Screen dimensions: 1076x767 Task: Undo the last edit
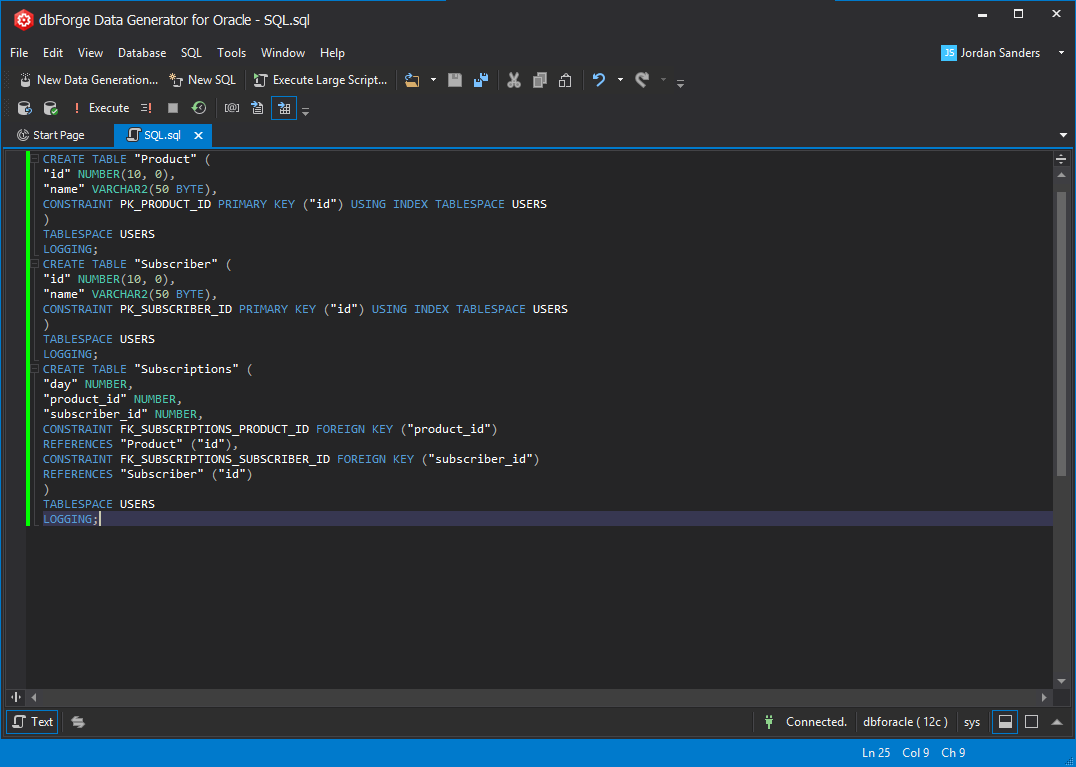click(x=598, y=80)
